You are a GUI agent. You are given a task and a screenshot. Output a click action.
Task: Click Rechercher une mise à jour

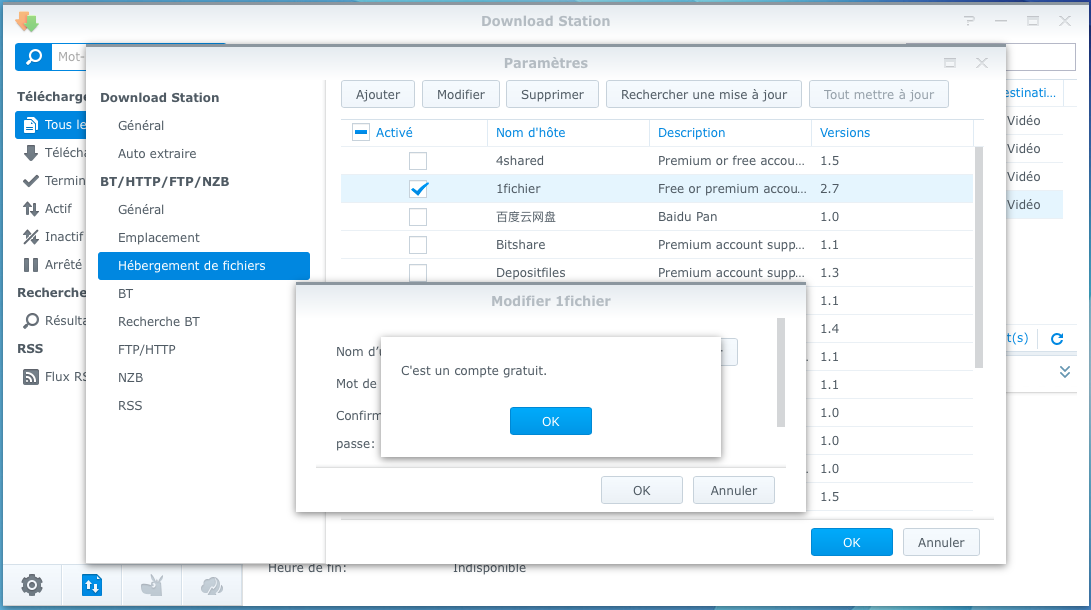pyautogui.click(x=703, y=95)
